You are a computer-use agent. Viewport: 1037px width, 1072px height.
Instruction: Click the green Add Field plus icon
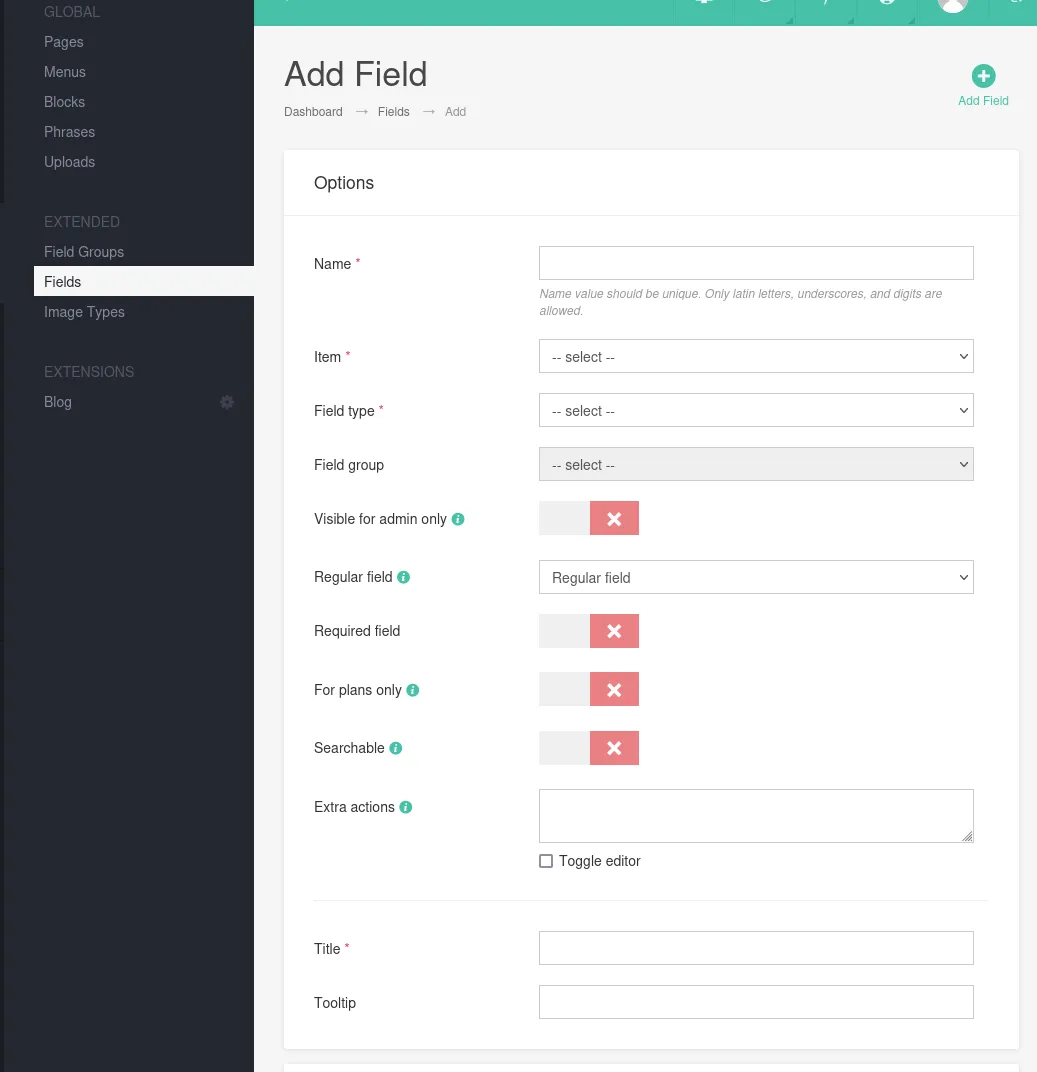coord(983,76)
